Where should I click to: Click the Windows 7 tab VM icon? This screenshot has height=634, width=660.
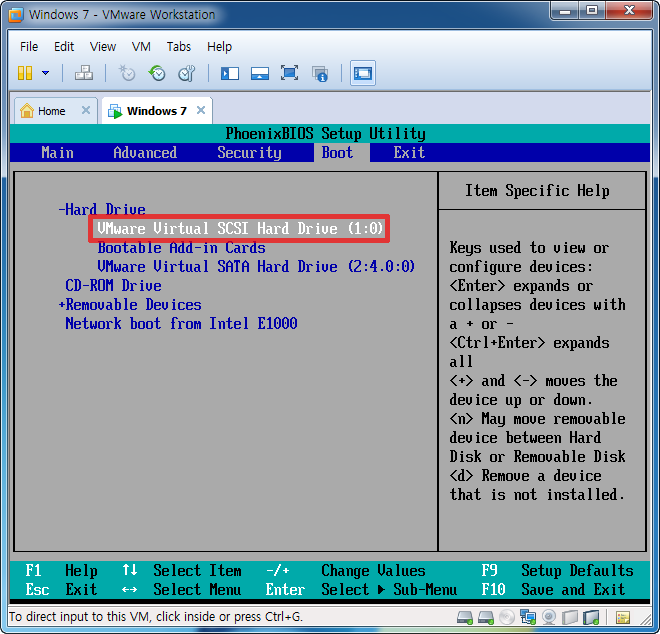115,111
